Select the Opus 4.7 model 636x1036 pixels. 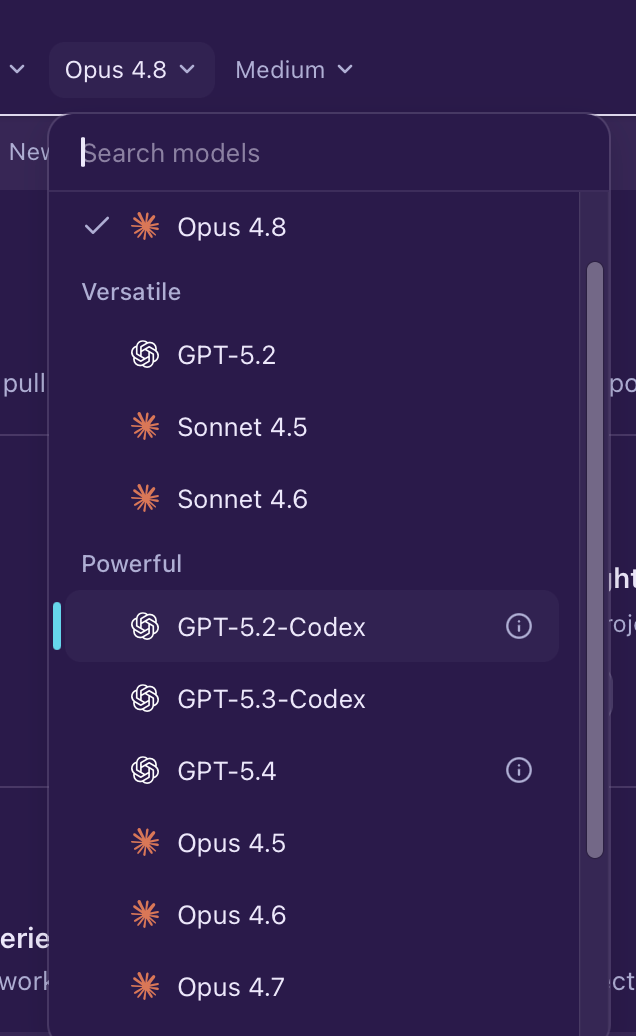(312, 987)
